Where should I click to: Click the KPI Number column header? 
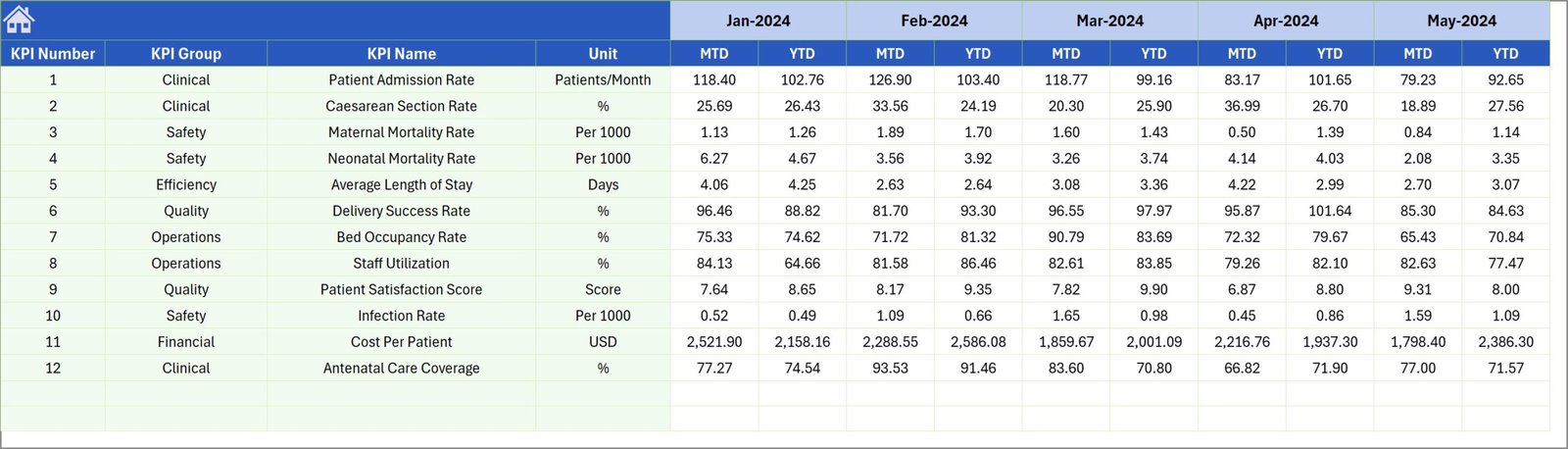click(x=53, y=54)
